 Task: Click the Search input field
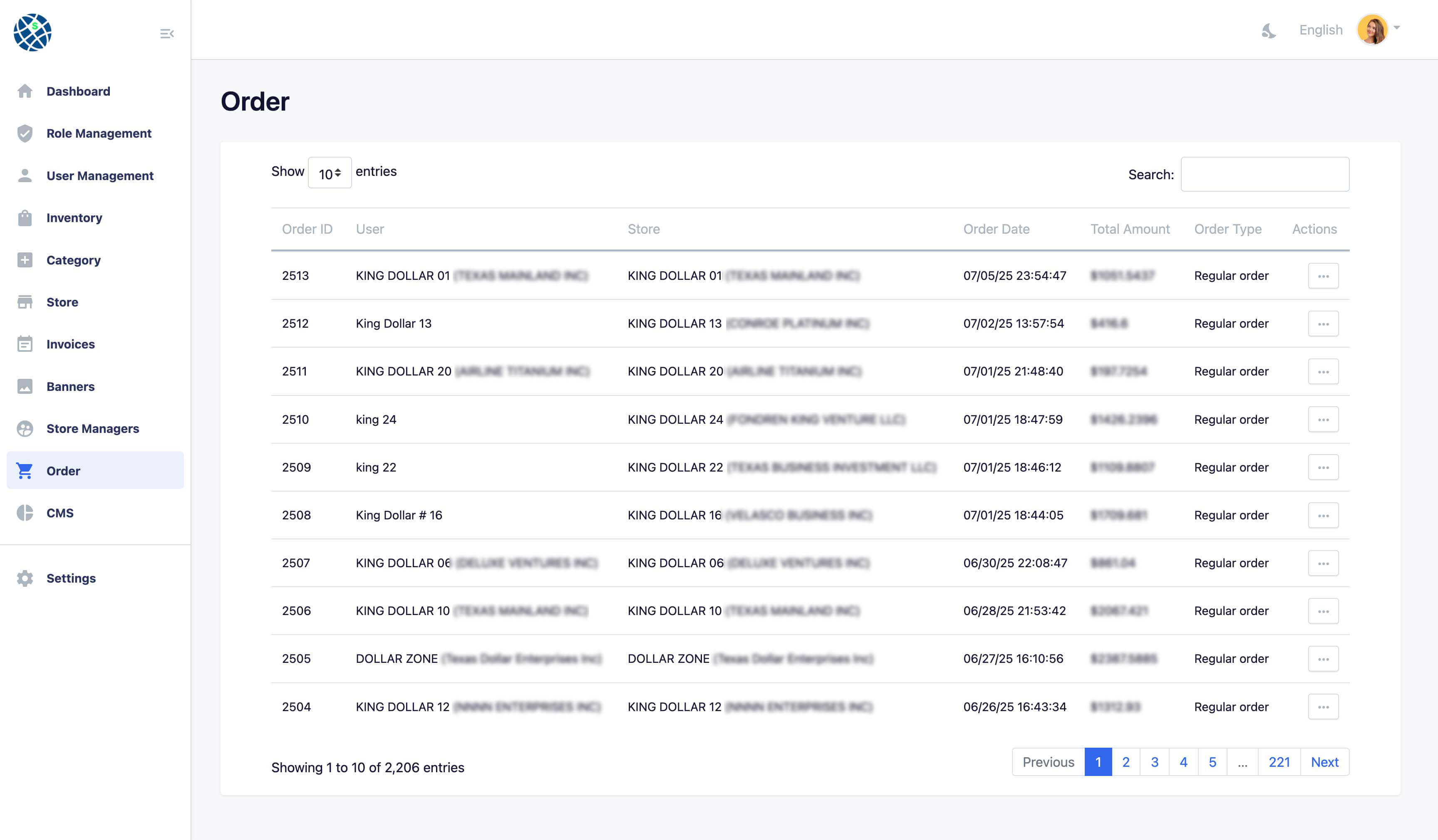point(1264,175)
